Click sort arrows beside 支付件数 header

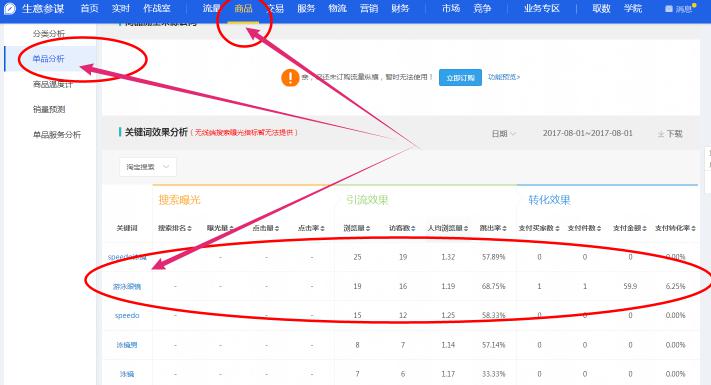point(599,228)
